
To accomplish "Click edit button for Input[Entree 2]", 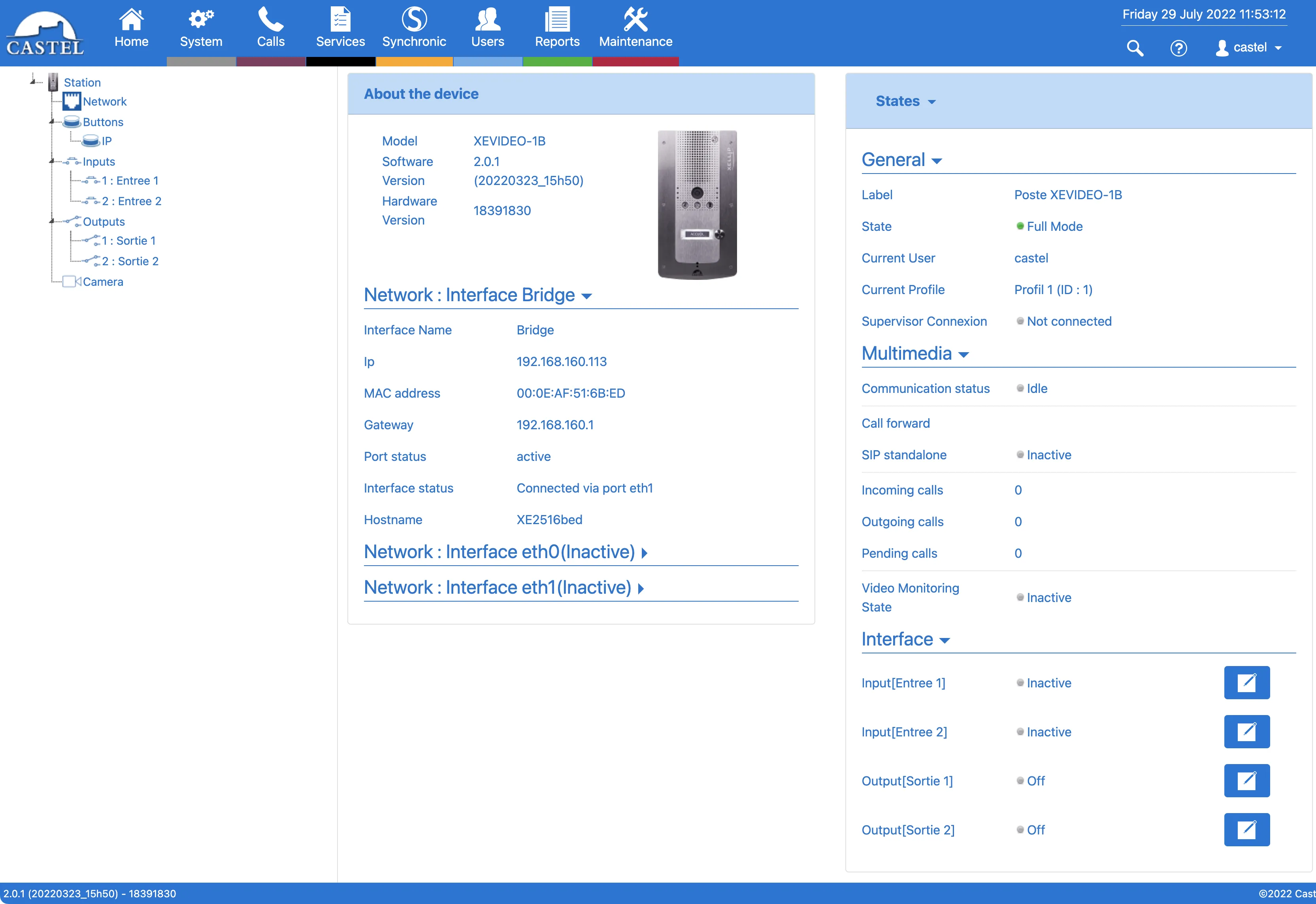I will 1246,732.
